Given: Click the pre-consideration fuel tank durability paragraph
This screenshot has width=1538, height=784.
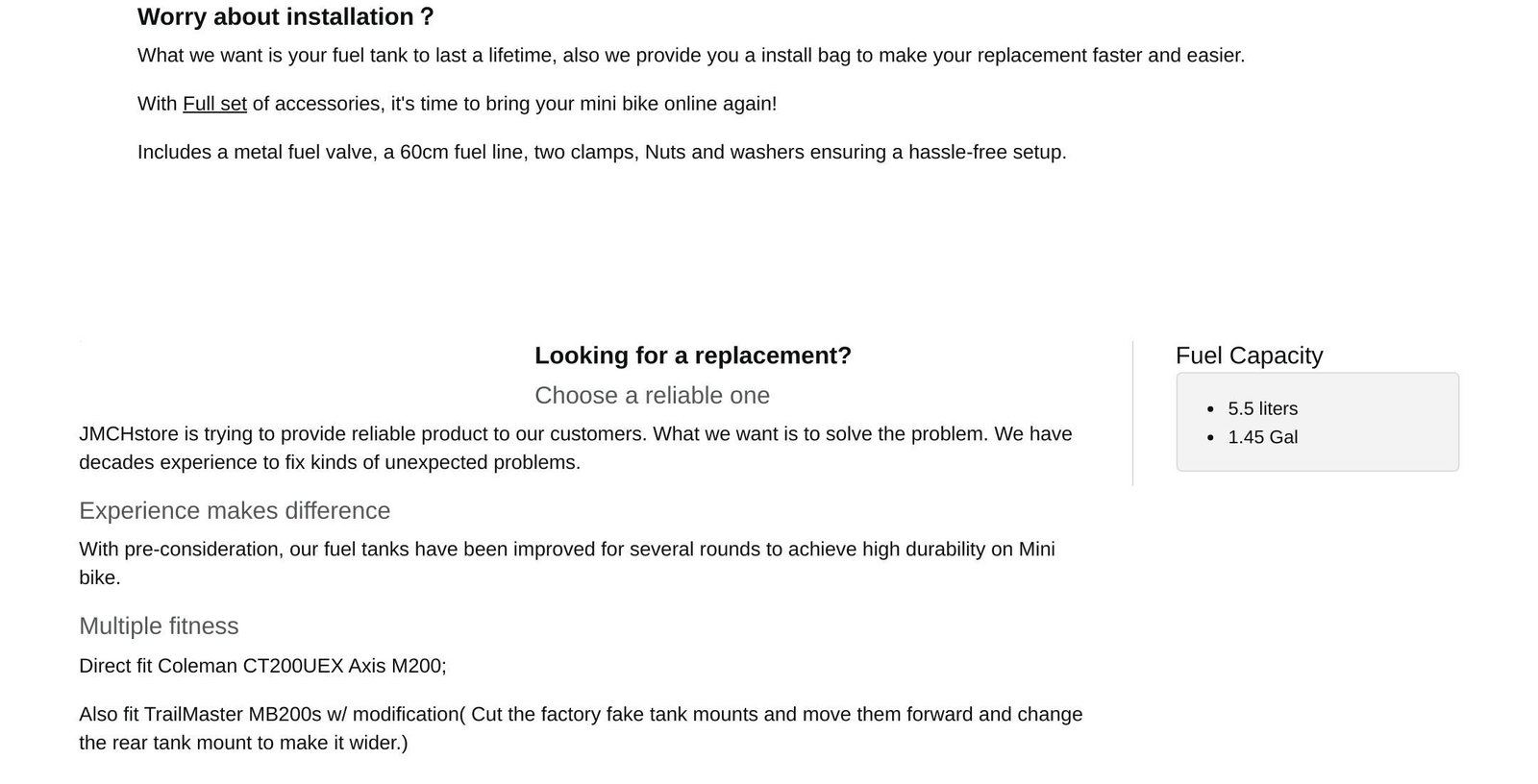Looking at the screenshot, I should [x=566, y=563].
